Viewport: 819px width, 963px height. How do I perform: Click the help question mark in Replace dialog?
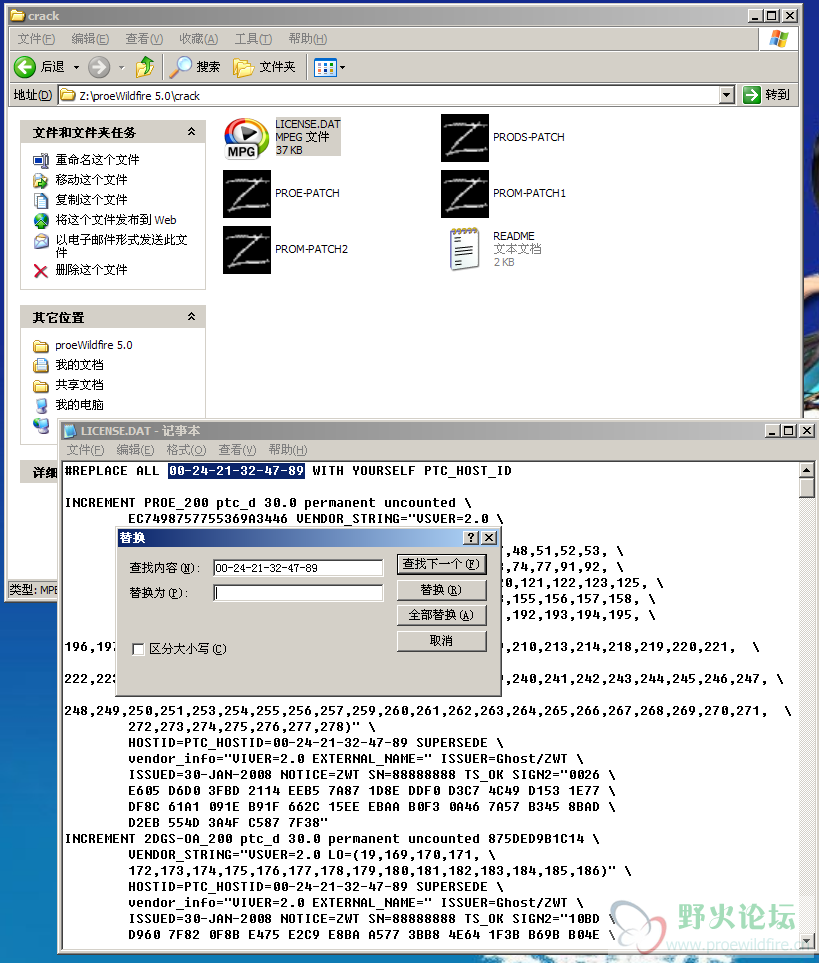point(471,538)
